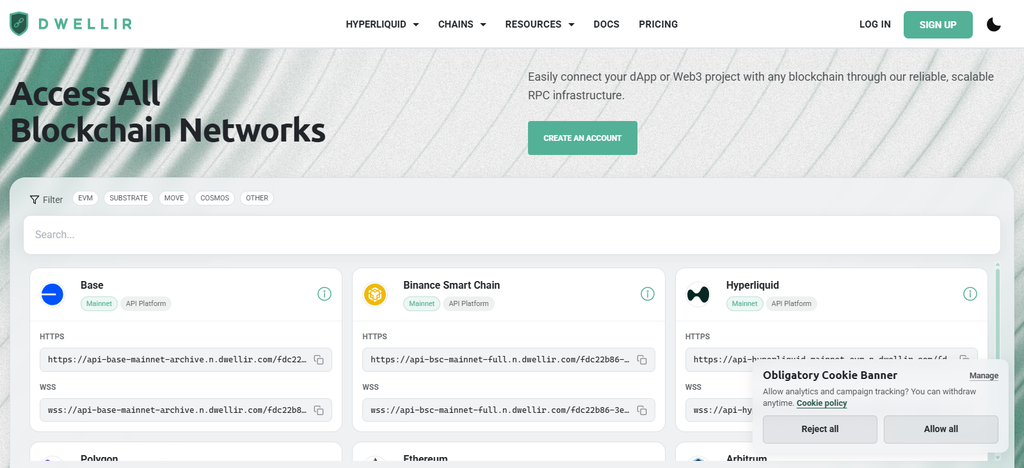Select the Base WSS endpoint URL
1024x468 pixels.
pos(177,411)
